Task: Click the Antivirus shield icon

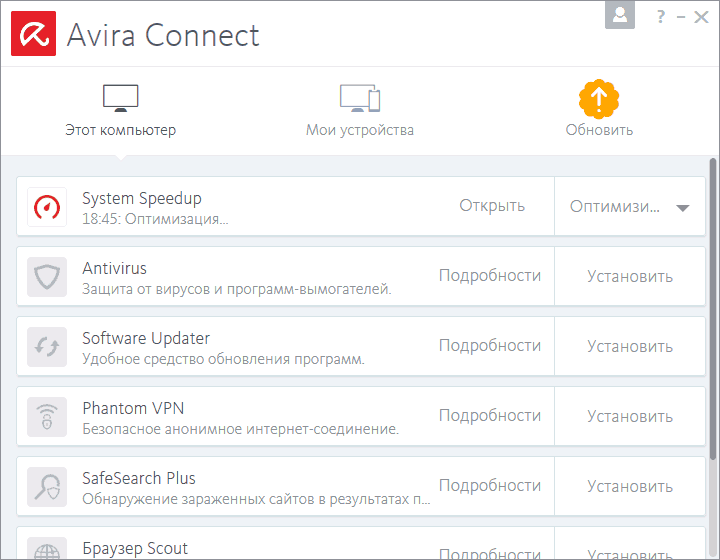Action: point(47,277)
